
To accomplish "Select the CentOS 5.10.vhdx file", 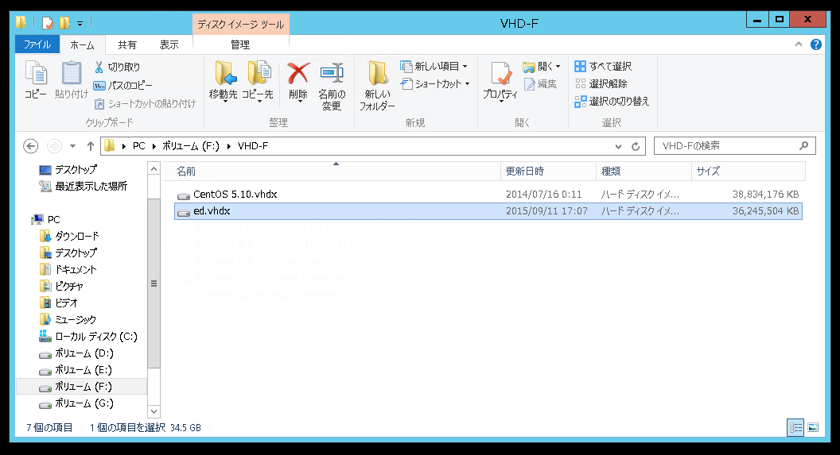I will [x=488, y=195].
